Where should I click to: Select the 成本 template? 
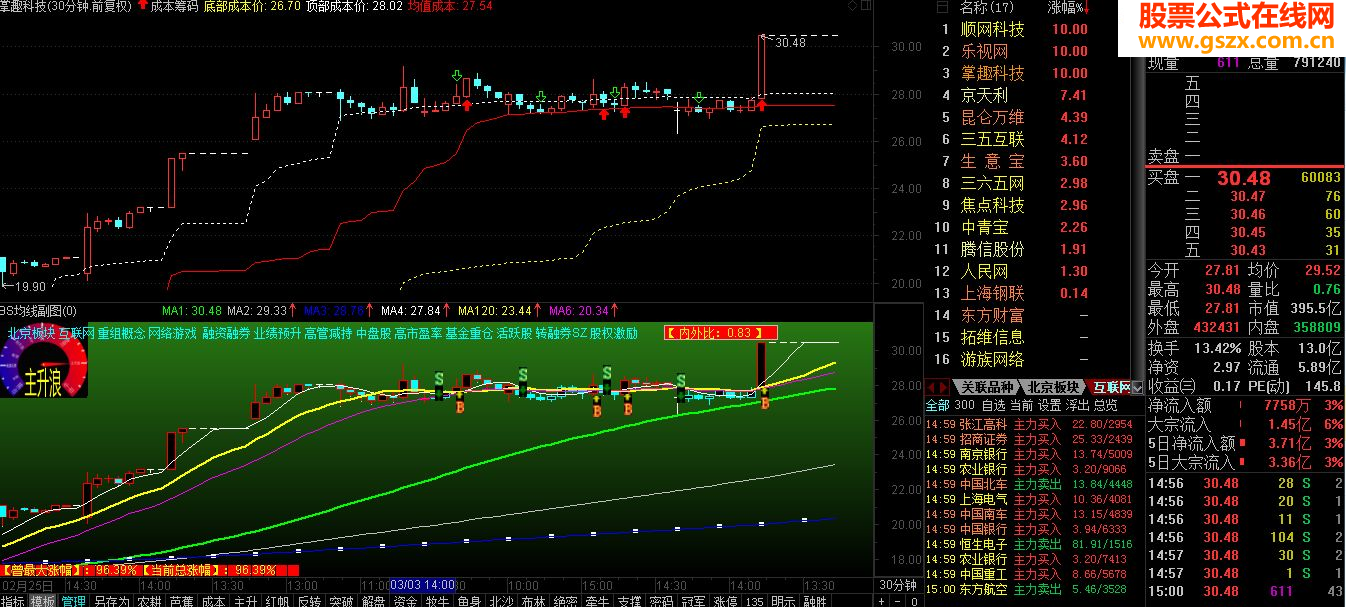pyautogui.click(x=214, y=601)
